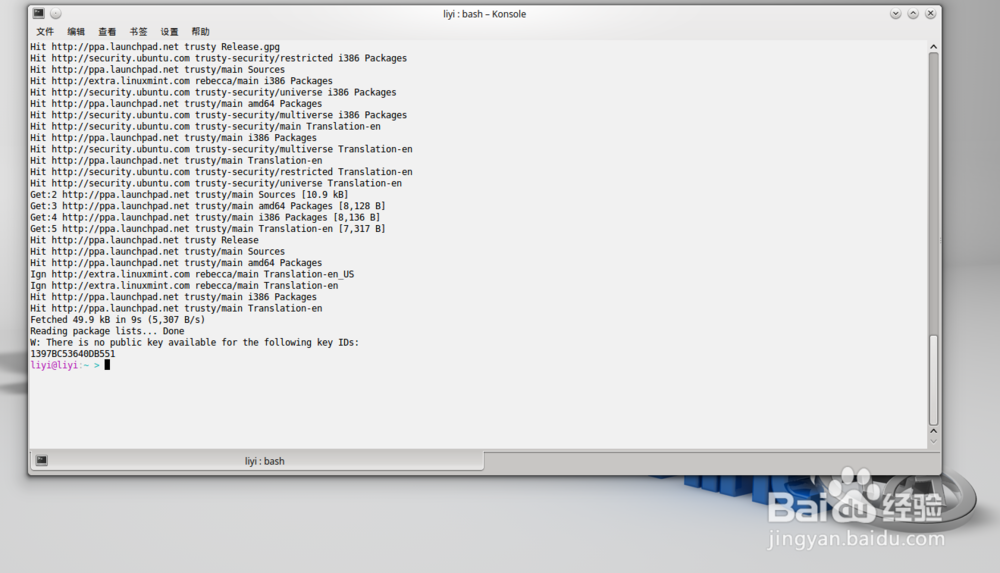1000x573 pixels.
Task: Open the 编辑 menu
Action: [76, 31]
